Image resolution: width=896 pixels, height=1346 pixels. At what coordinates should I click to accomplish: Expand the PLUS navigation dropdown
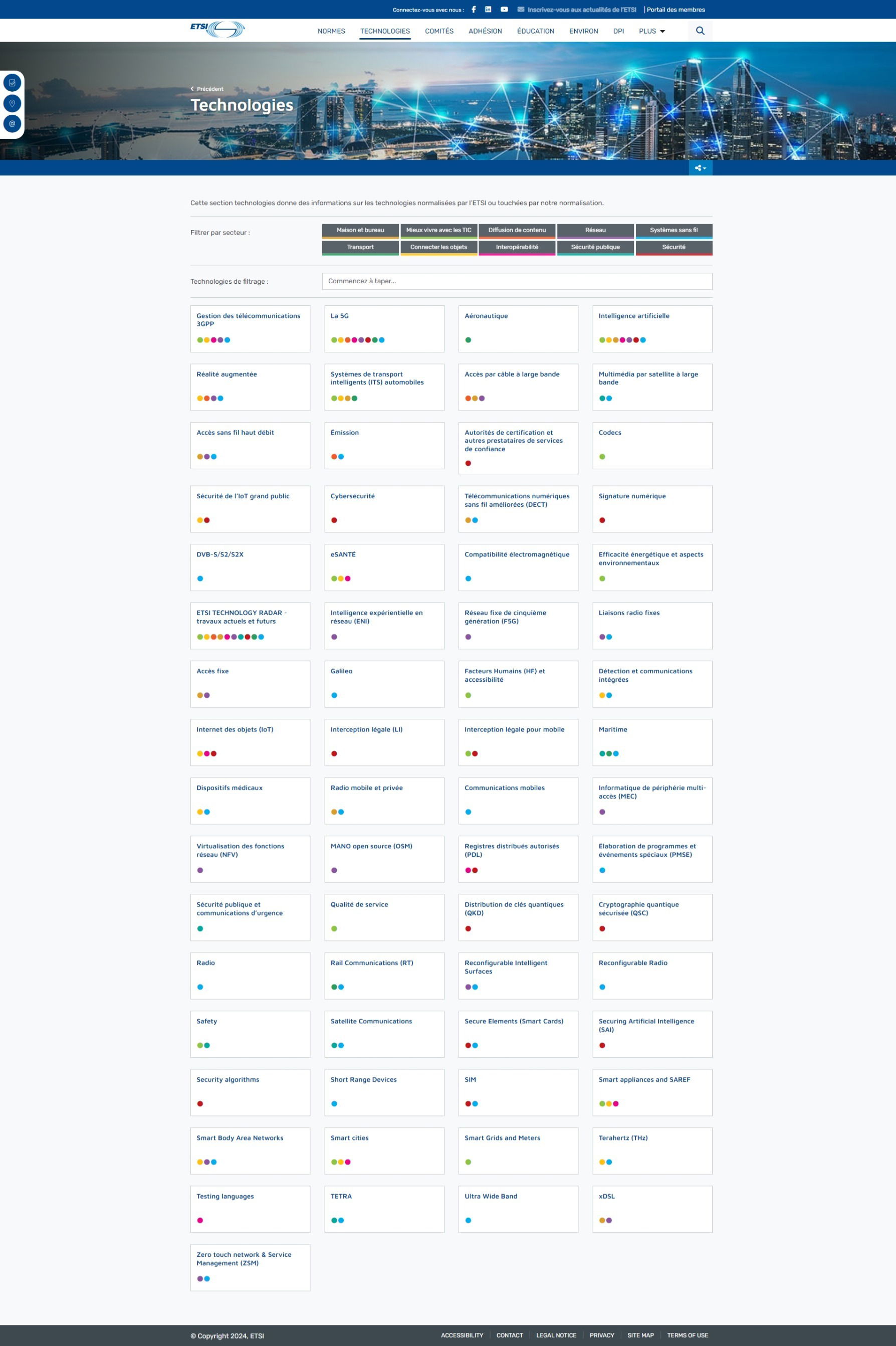[x=651, y=32]
